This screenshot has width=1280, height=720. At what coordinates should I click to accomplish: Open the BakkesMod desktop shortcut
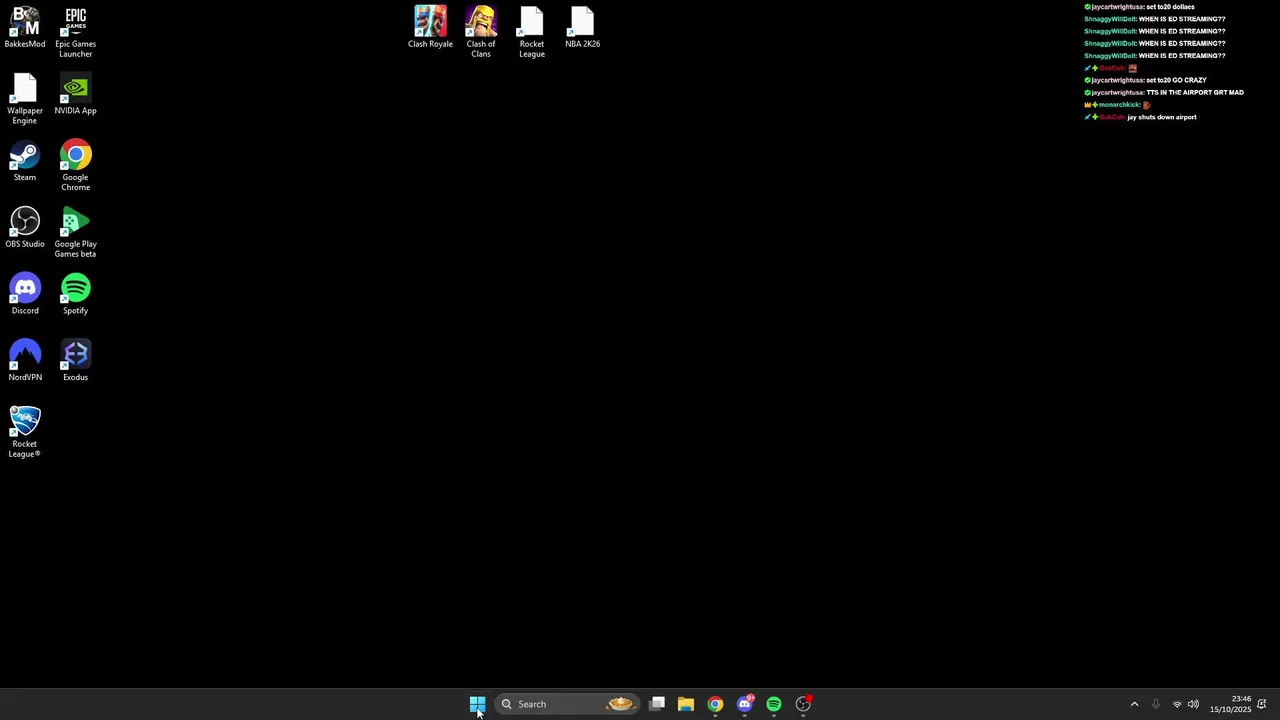tap(25, 28)
